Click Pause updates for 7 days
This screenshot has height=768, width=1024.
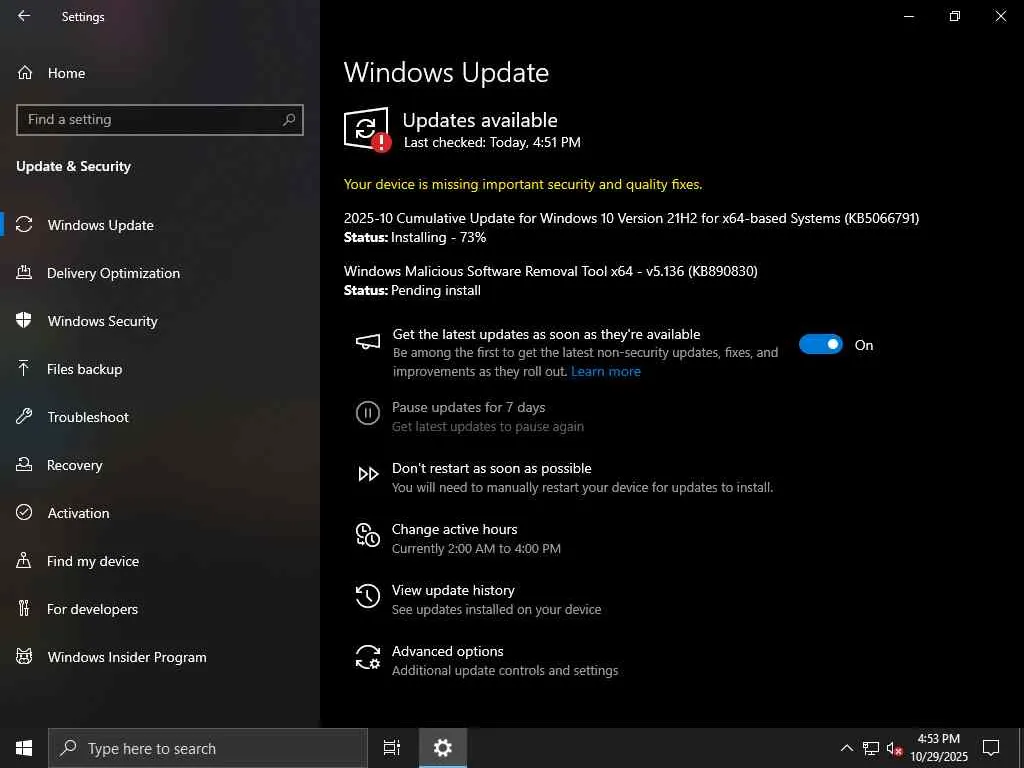(x=468, y=407)
